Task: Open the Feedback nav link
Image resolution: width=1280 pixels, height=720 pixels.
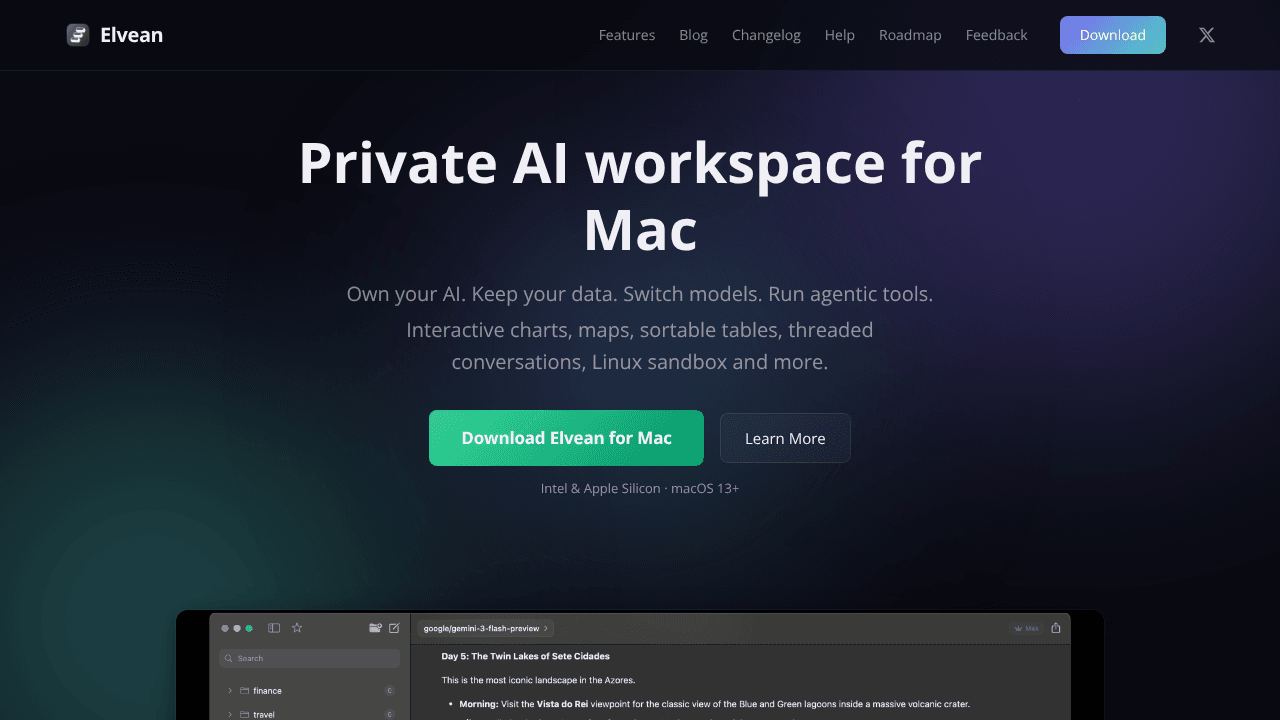Action: (996, 35)
